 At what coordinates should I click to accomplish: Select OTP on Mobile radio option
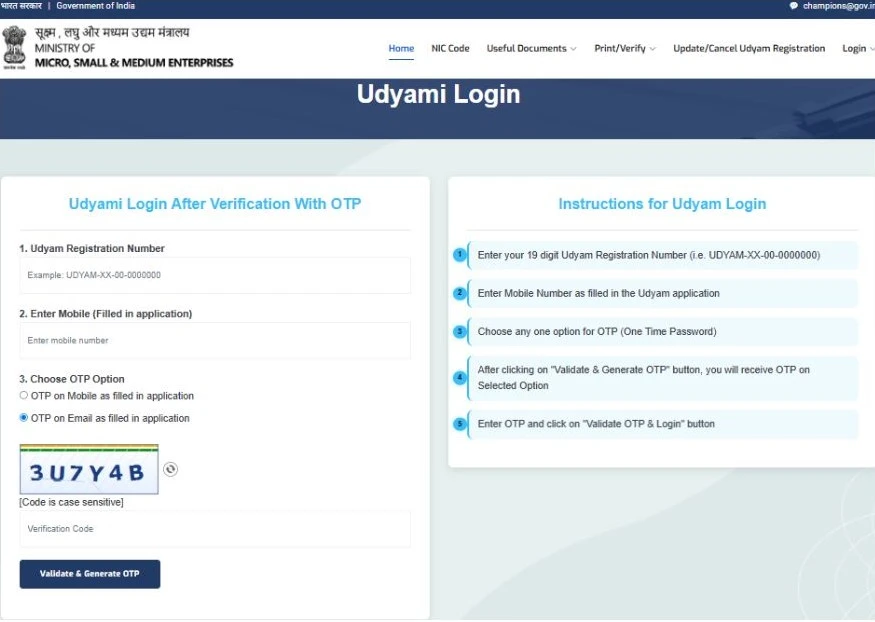point(23,396)
